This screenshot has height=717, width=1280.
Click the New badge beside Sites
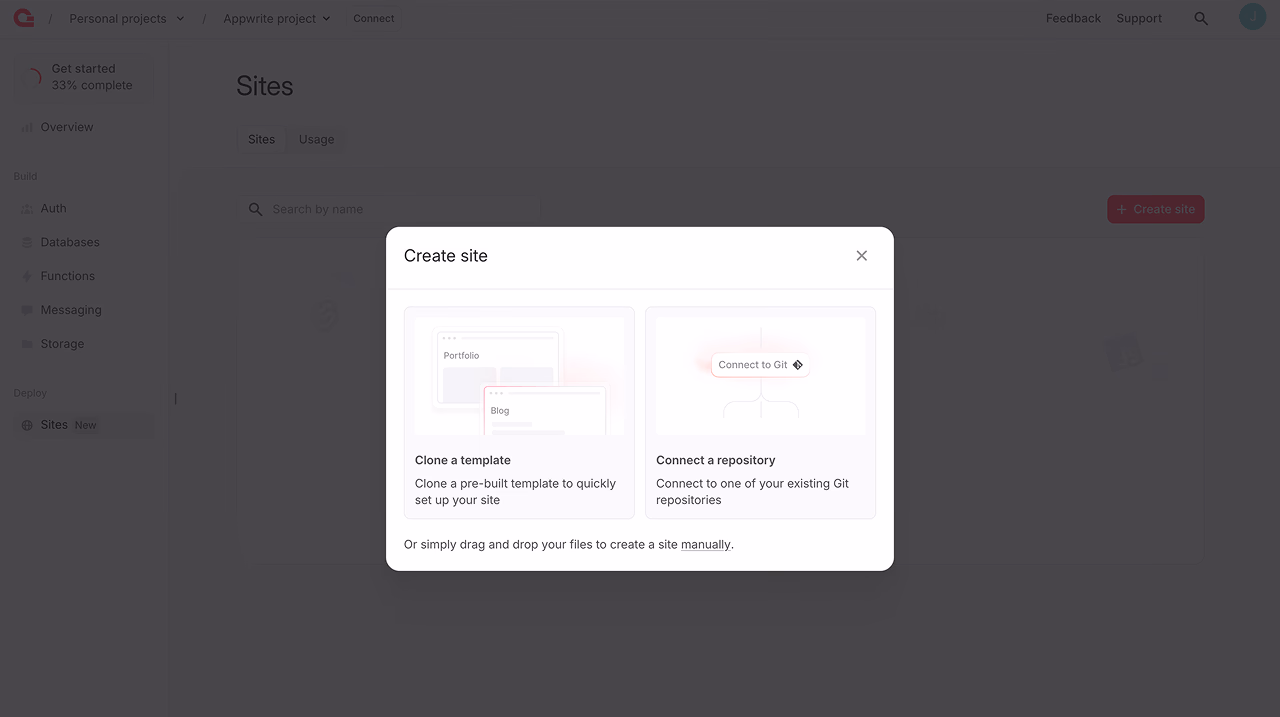tap(86, 425)
